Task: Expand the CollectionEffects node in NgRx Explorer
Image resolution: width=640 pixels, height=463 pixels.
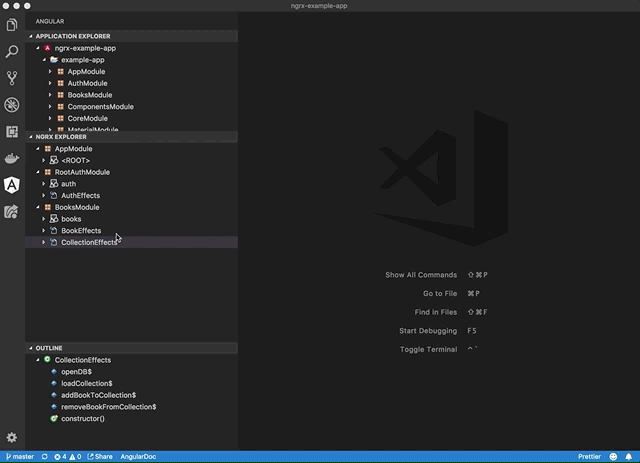Action: tap(44, 243)
